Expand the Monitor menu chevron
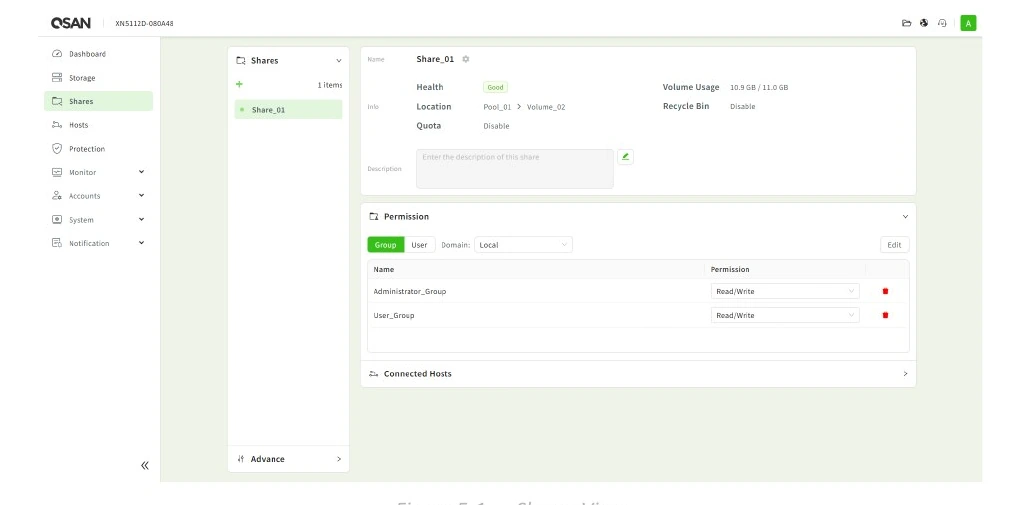The height and width of the screenshot is (505, 1020). click(141, 172)
